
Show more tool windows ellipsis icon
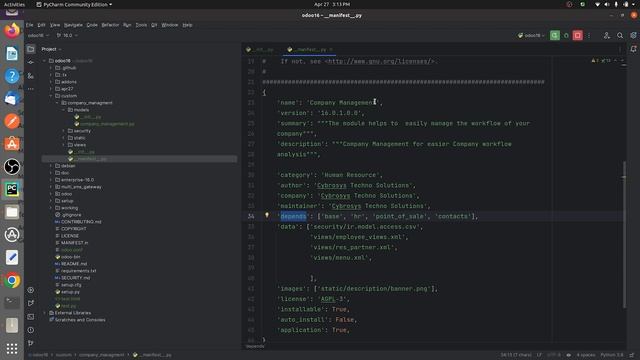(31, 89)
